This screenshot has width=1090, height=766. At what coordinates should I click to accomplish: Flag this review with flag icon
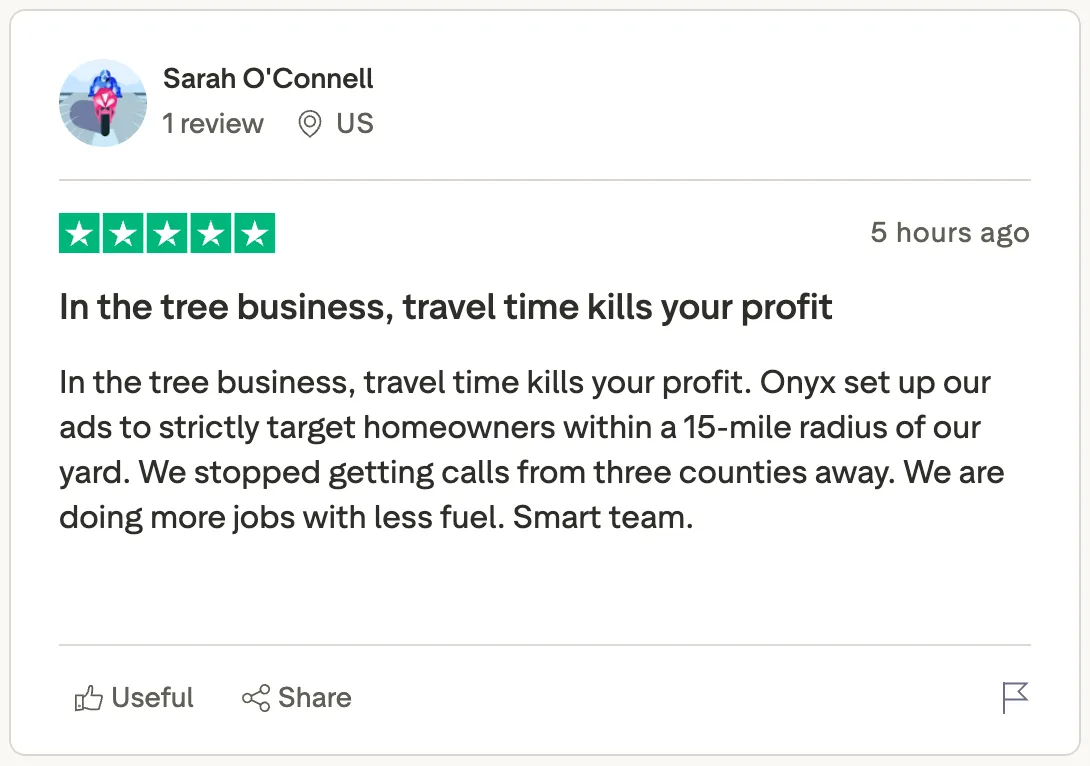point(1015,698)
